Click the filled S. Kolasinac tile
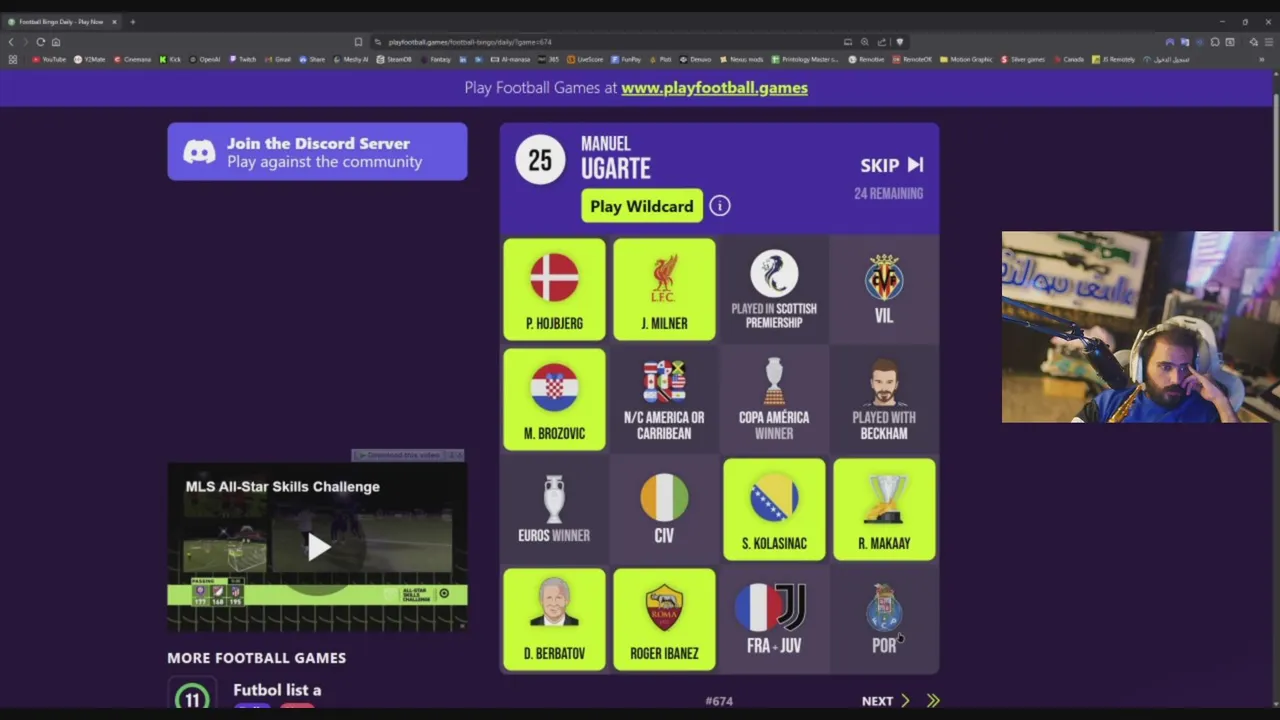 click(774, 510)
